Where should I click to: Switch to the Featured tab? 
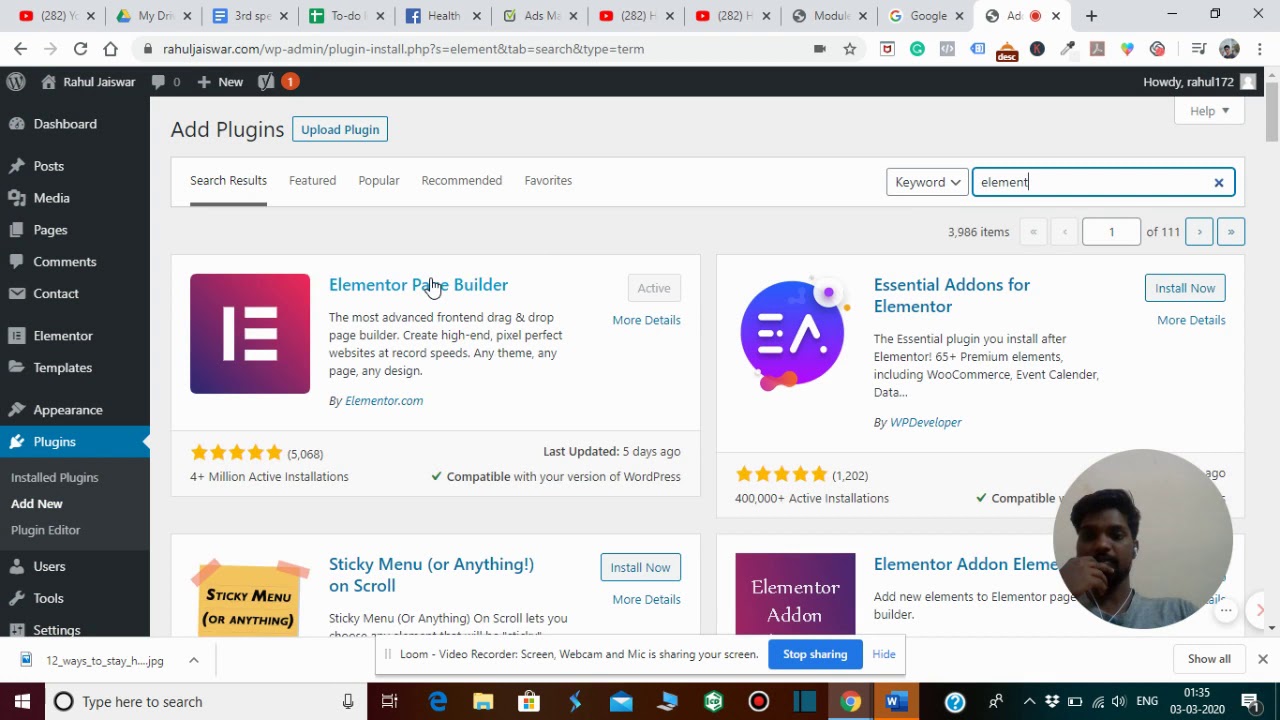[312, 181]
